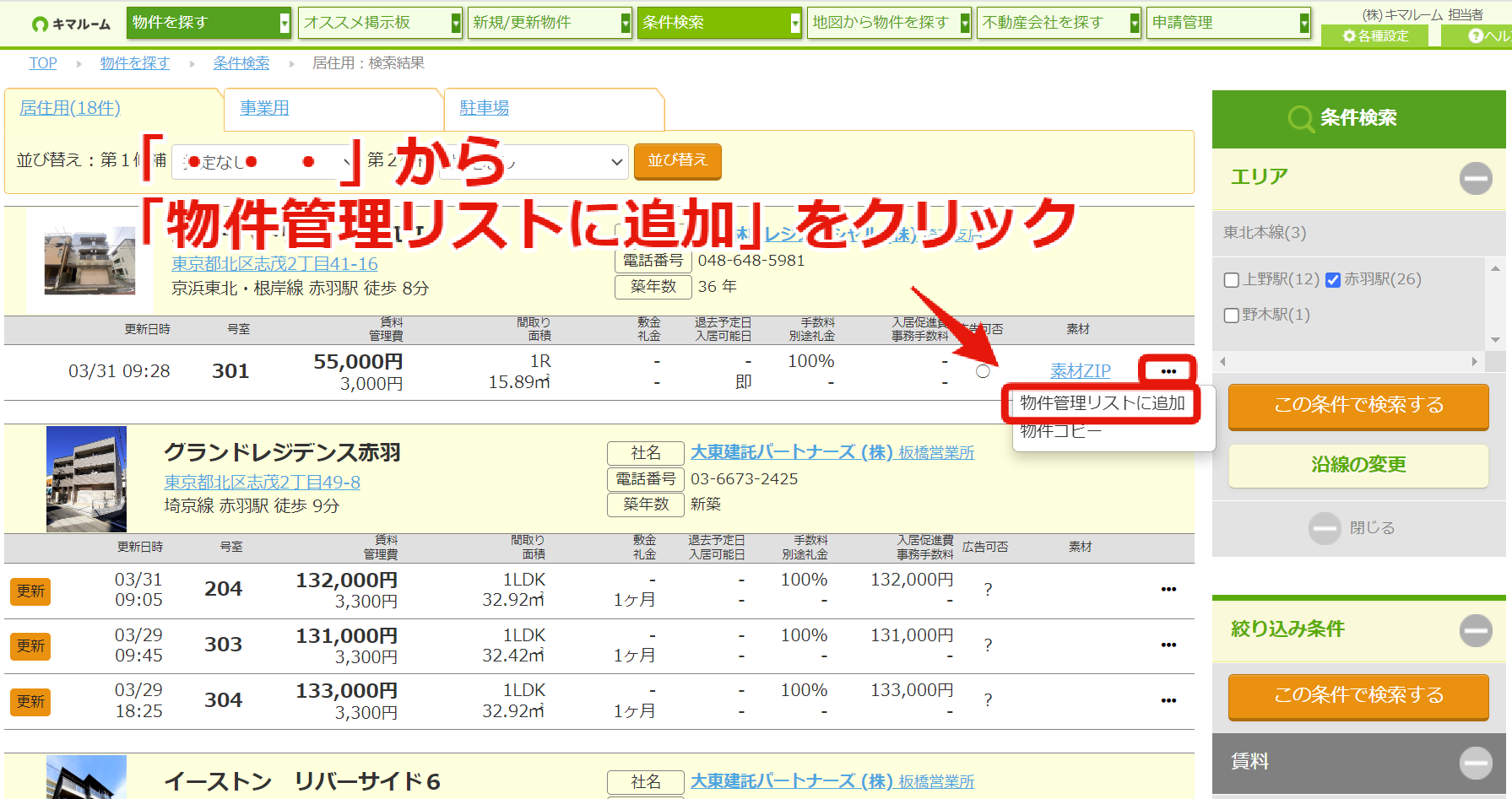Click the 132,000円 rent of room 204
This screenshot has width=1512, height=799.
(346, 580)
